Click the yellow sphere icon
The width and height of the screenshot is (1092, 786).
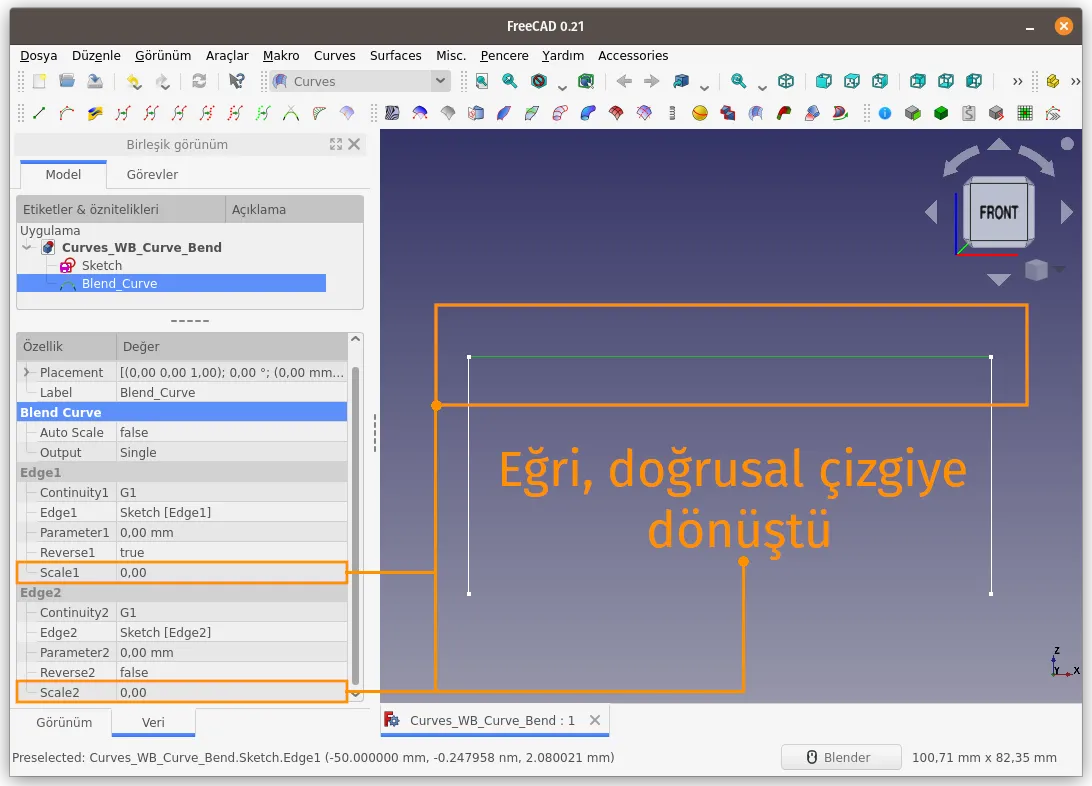pos(700,113)
